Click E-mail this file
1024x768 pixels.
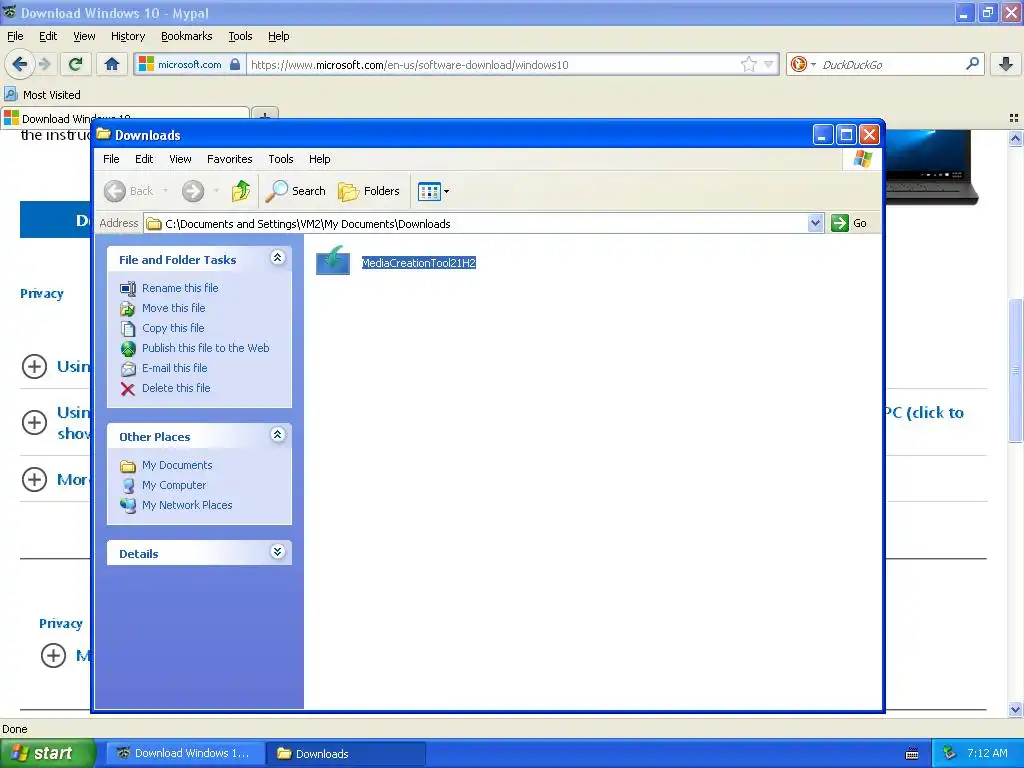click(x=174, y=368)
